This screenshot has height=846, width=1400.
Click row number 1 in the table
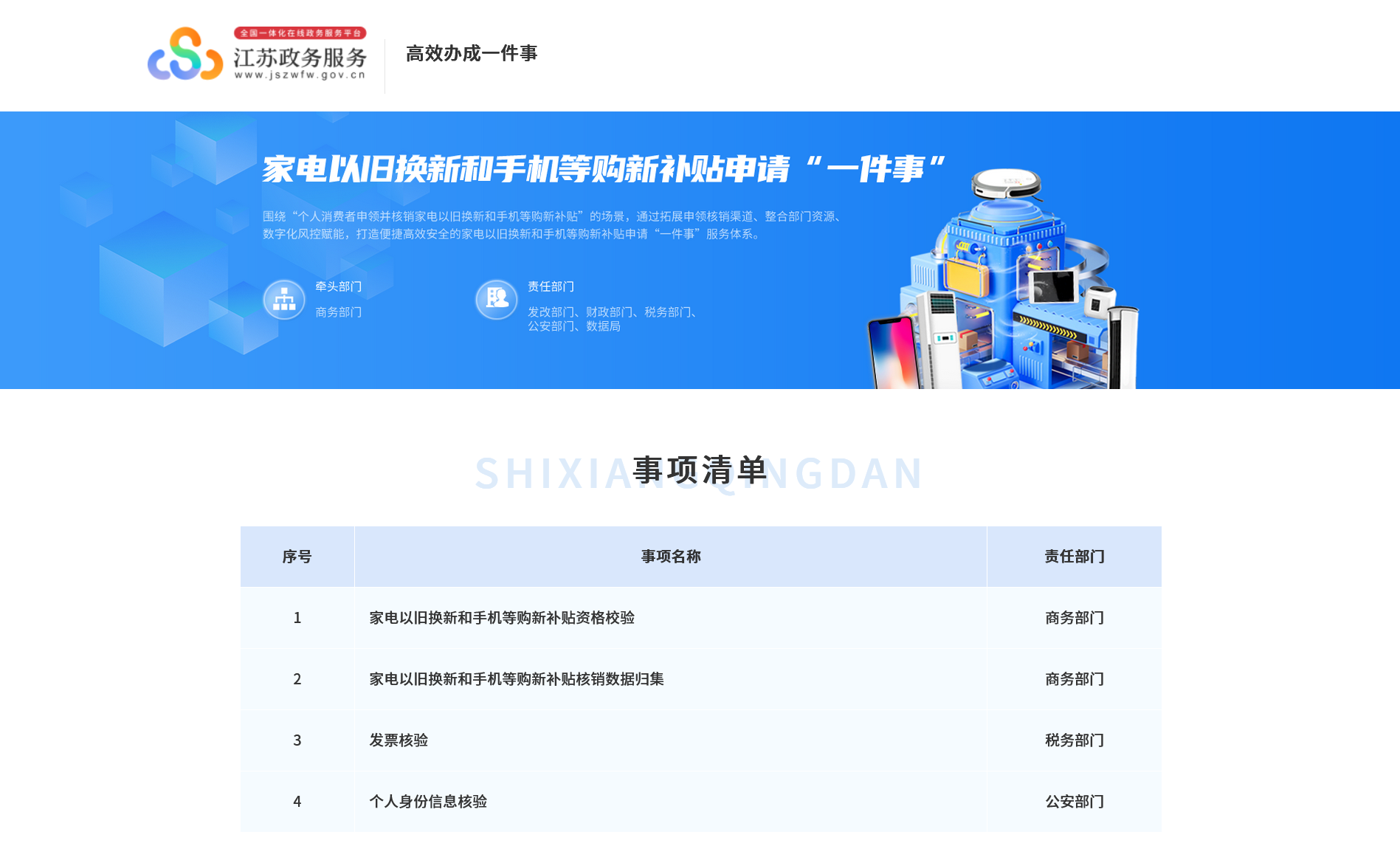297,618
